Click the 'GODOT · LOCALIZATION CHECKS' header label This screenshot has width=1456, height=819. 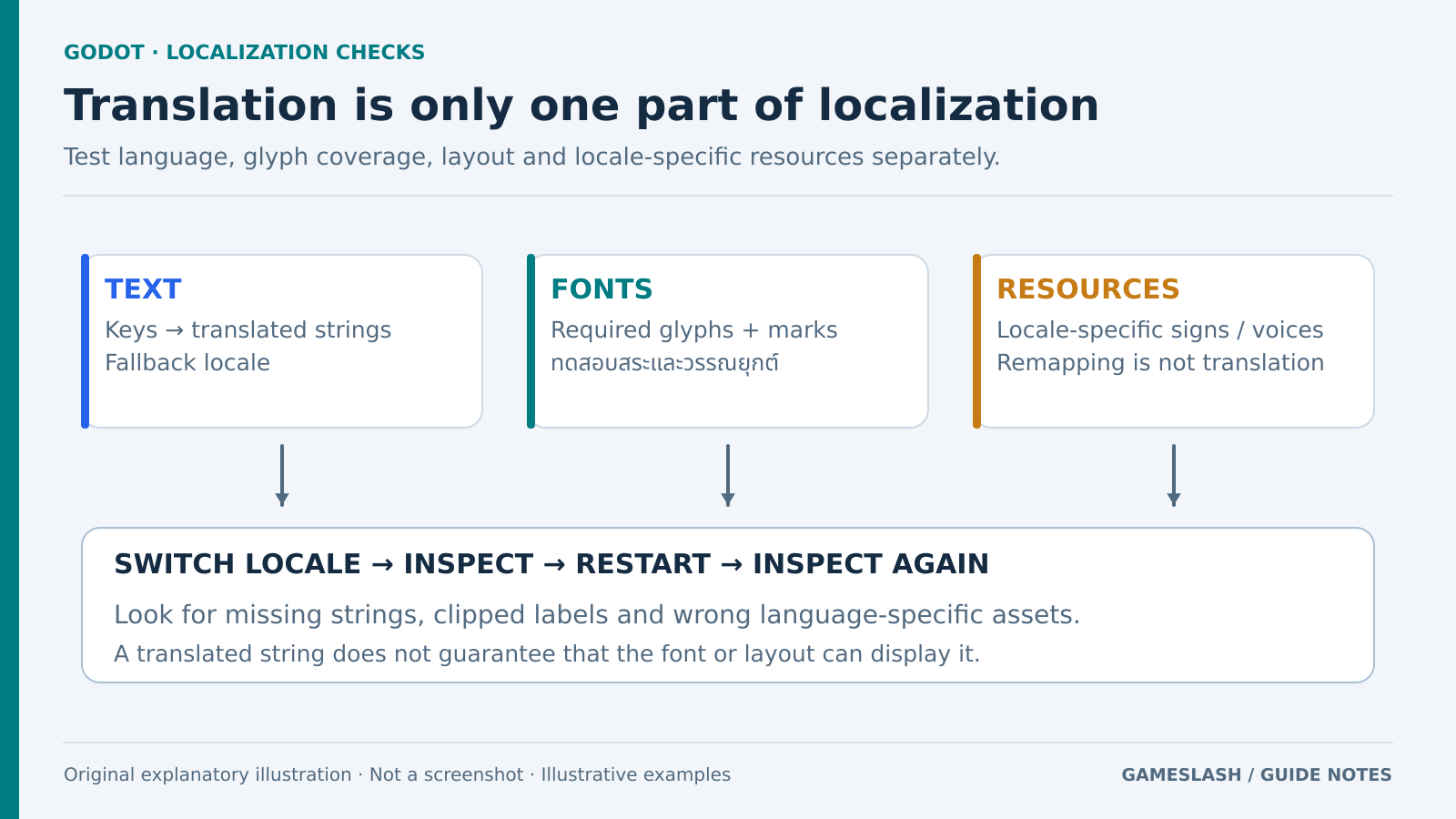point(244,53)
